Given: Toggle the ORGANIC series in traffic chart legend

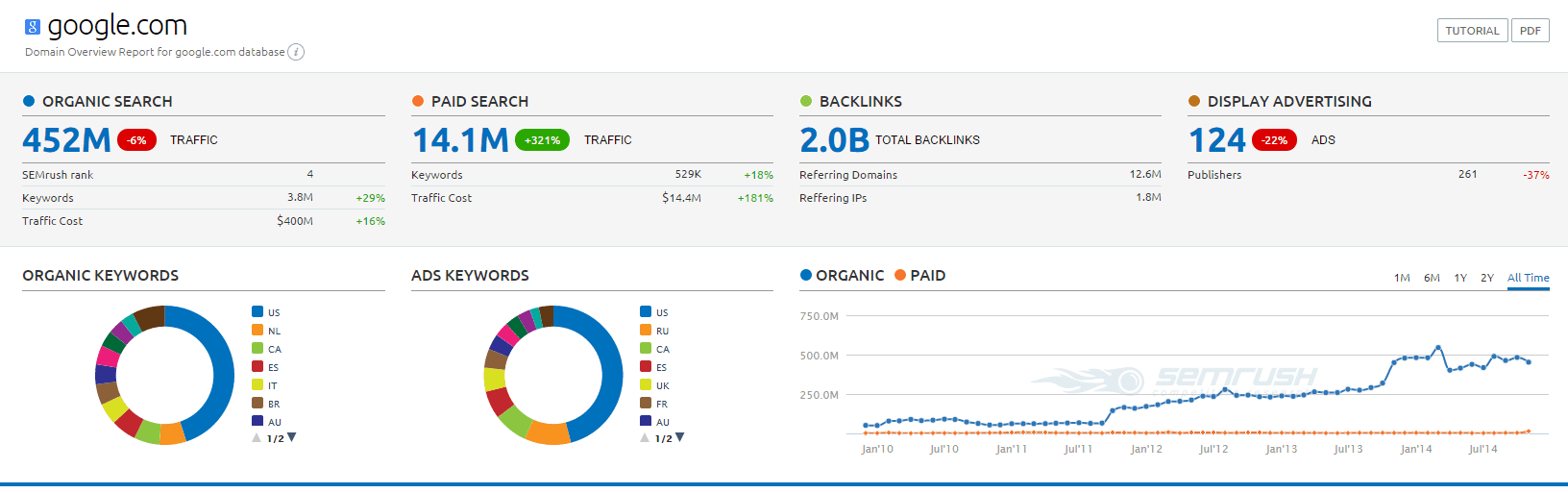Looking at the screenshot, I should coord(843,276).
